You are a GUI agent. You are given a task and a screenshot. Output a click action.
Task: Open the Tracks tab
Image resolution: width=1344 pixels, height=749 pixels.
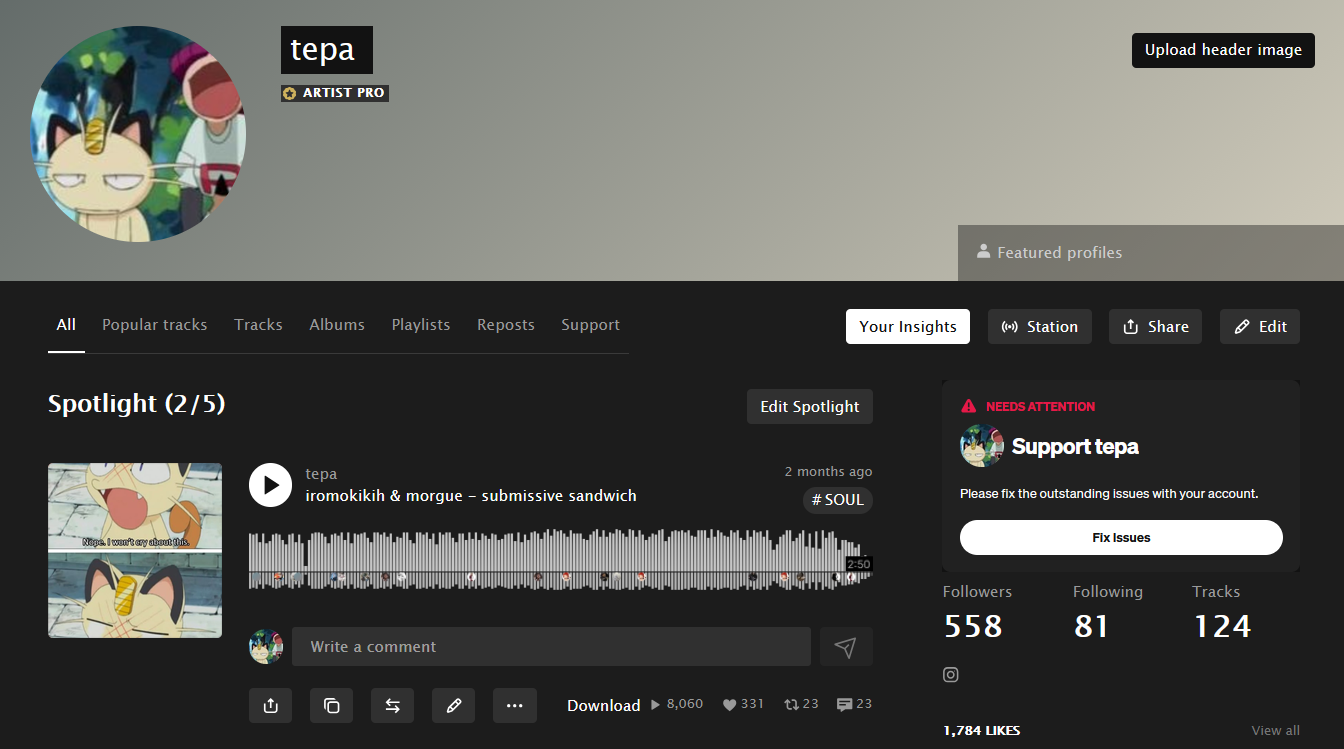[x=258, y=325]
